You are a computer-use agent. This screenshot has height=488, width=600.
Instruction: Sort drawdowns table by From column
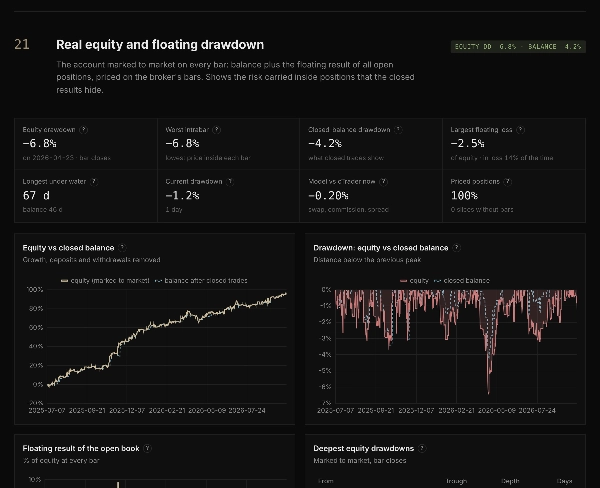coord(326,481)
